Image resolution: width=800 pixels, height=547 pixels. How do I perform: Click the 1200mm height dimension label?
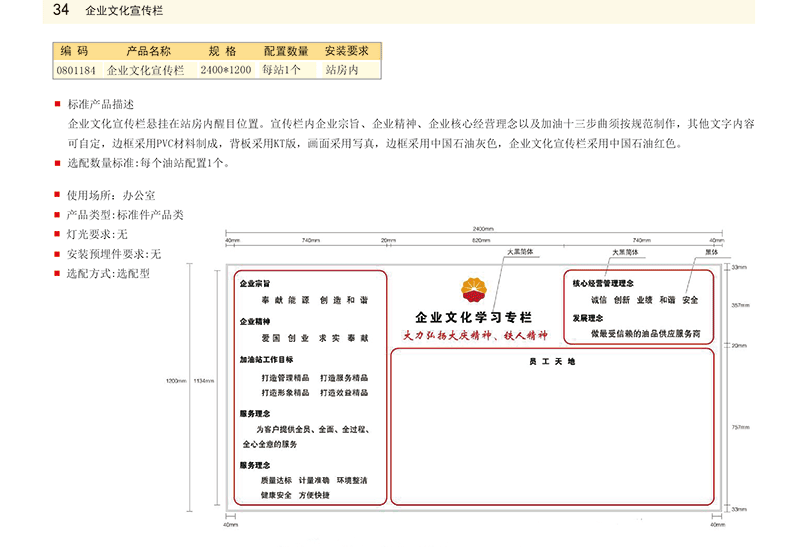point(176,381)
